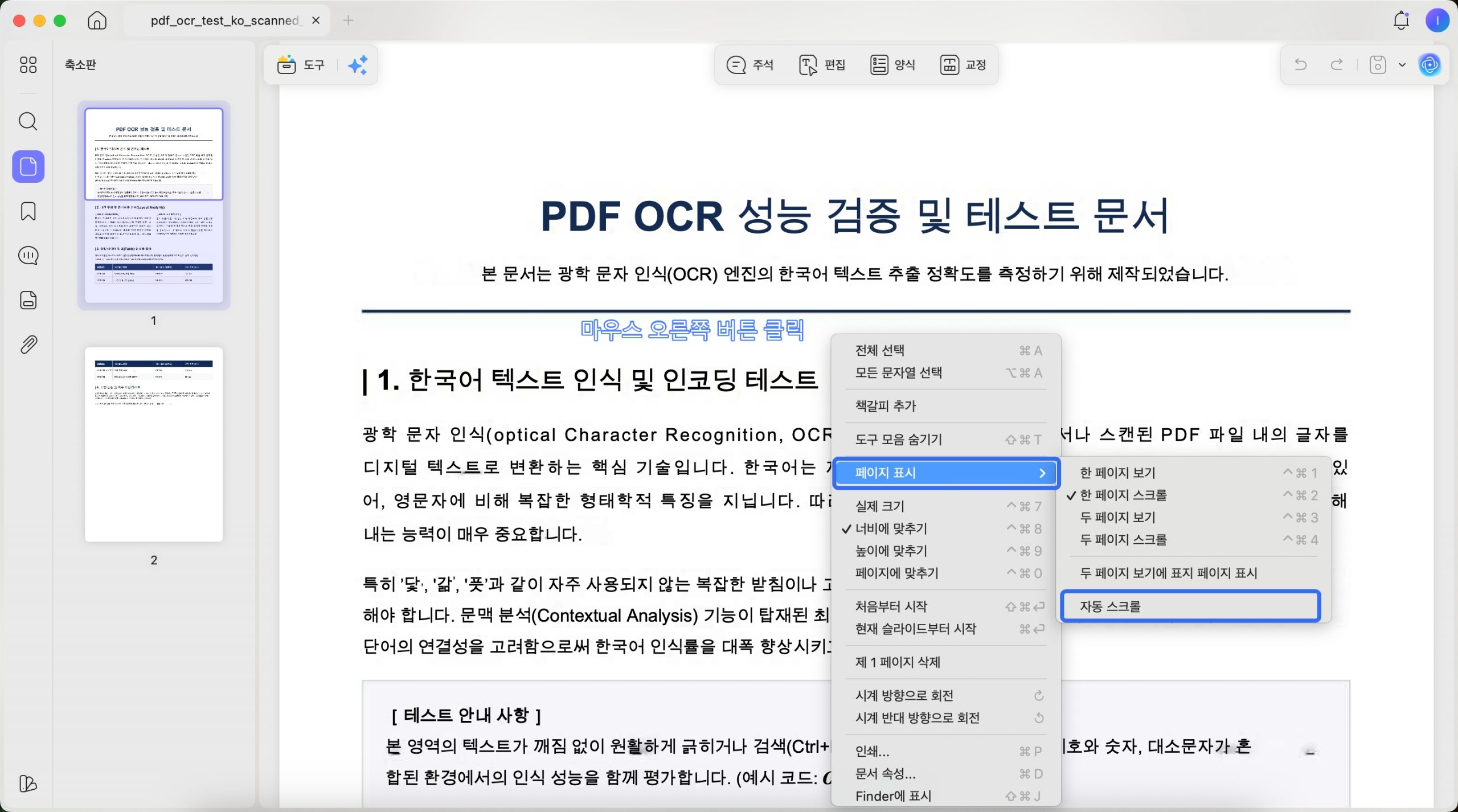Select the 교정 redaction tool
The width and height of the screenshot is (1458, 812).
963,65
